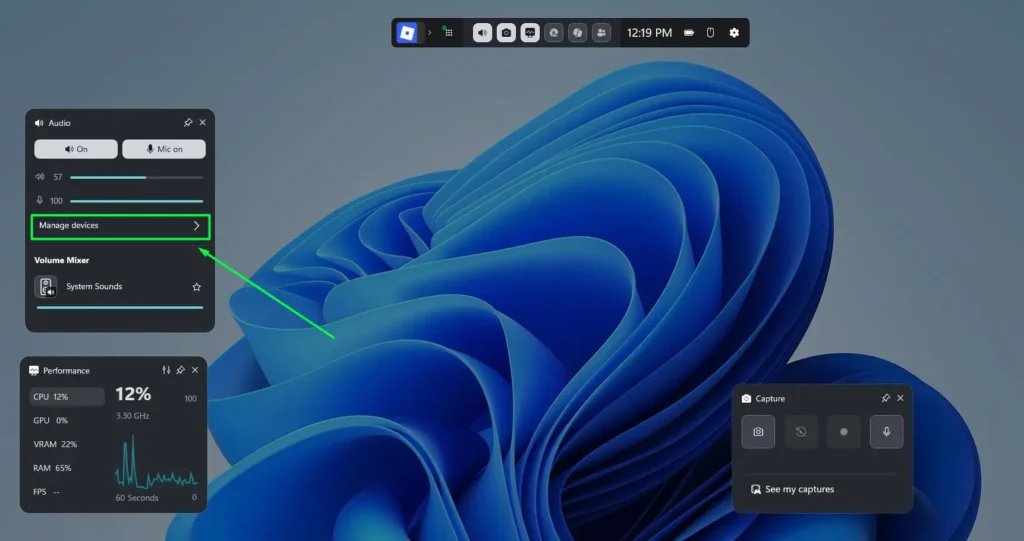The width and height of the screenshot is (1024, 541).
Task: Mute microphone with Mic on button
Action: pos(164,149)
